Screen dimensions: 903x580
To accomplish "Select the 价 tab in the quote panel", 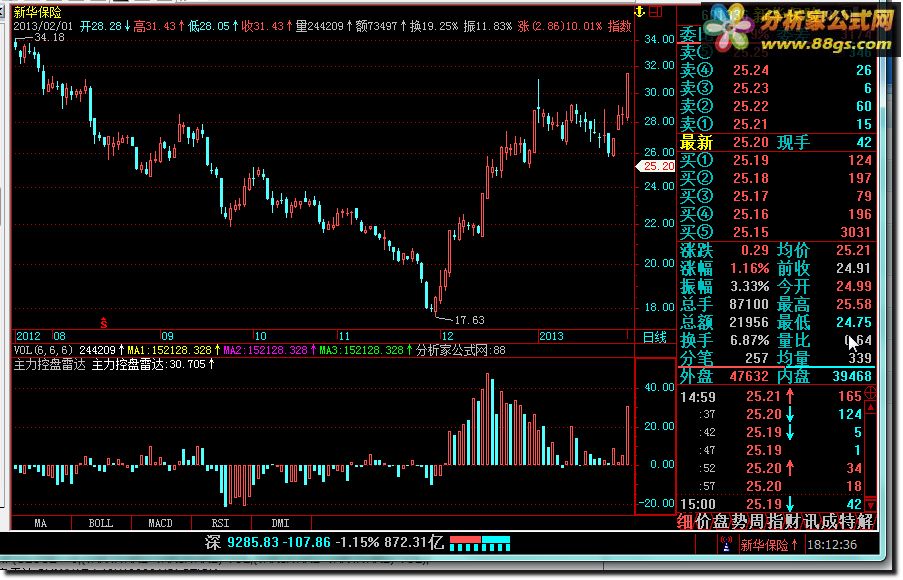I will click(x=704, y=522).
